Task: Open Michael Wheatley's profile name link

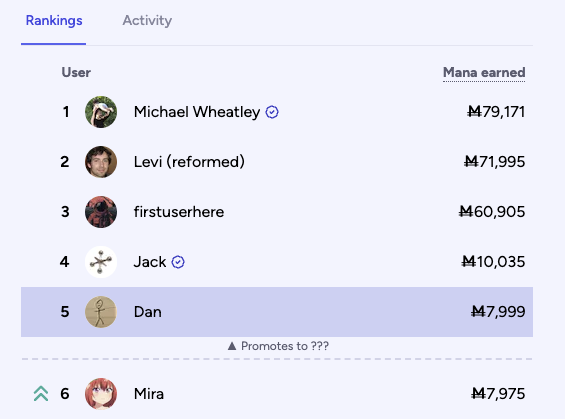Action: tap(197, 112)
